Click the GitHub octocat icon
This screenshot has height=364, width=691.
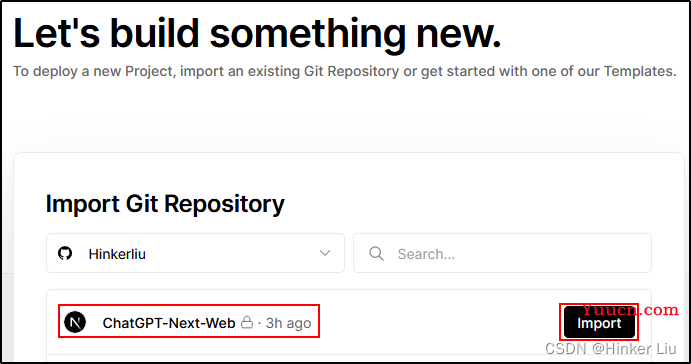(65, 253)
